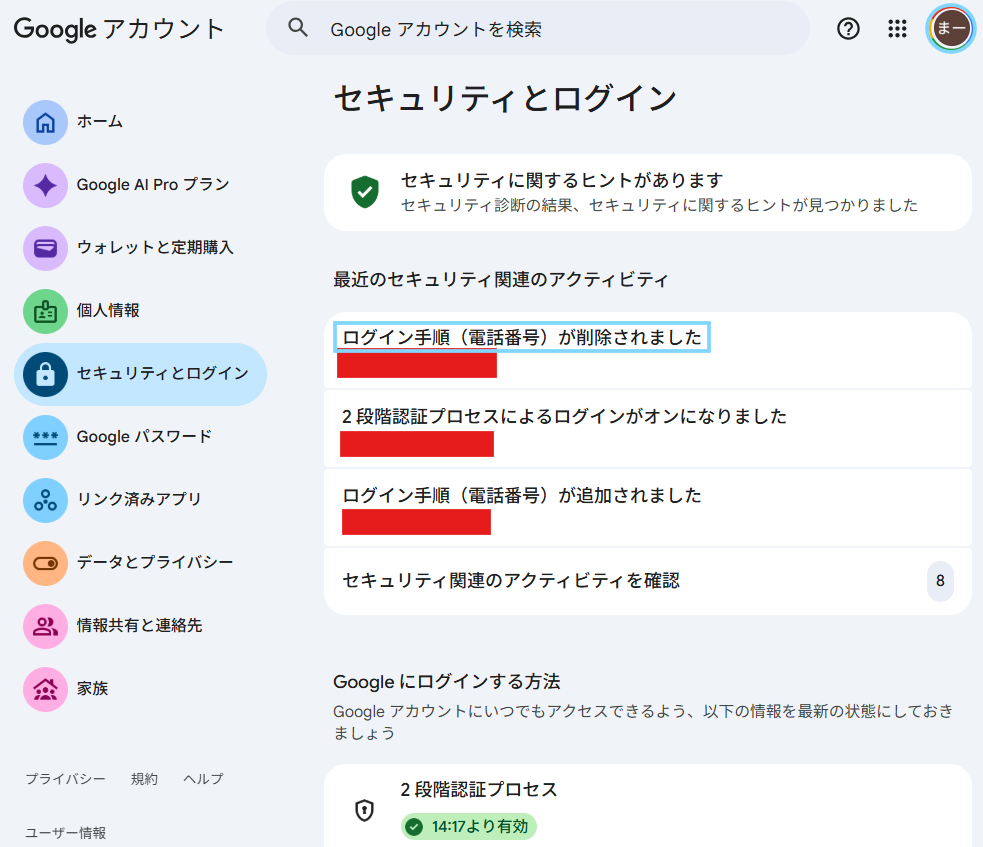Open the Google apps grid icon
Screen dimensions: 983x847
tap(897, 28)
